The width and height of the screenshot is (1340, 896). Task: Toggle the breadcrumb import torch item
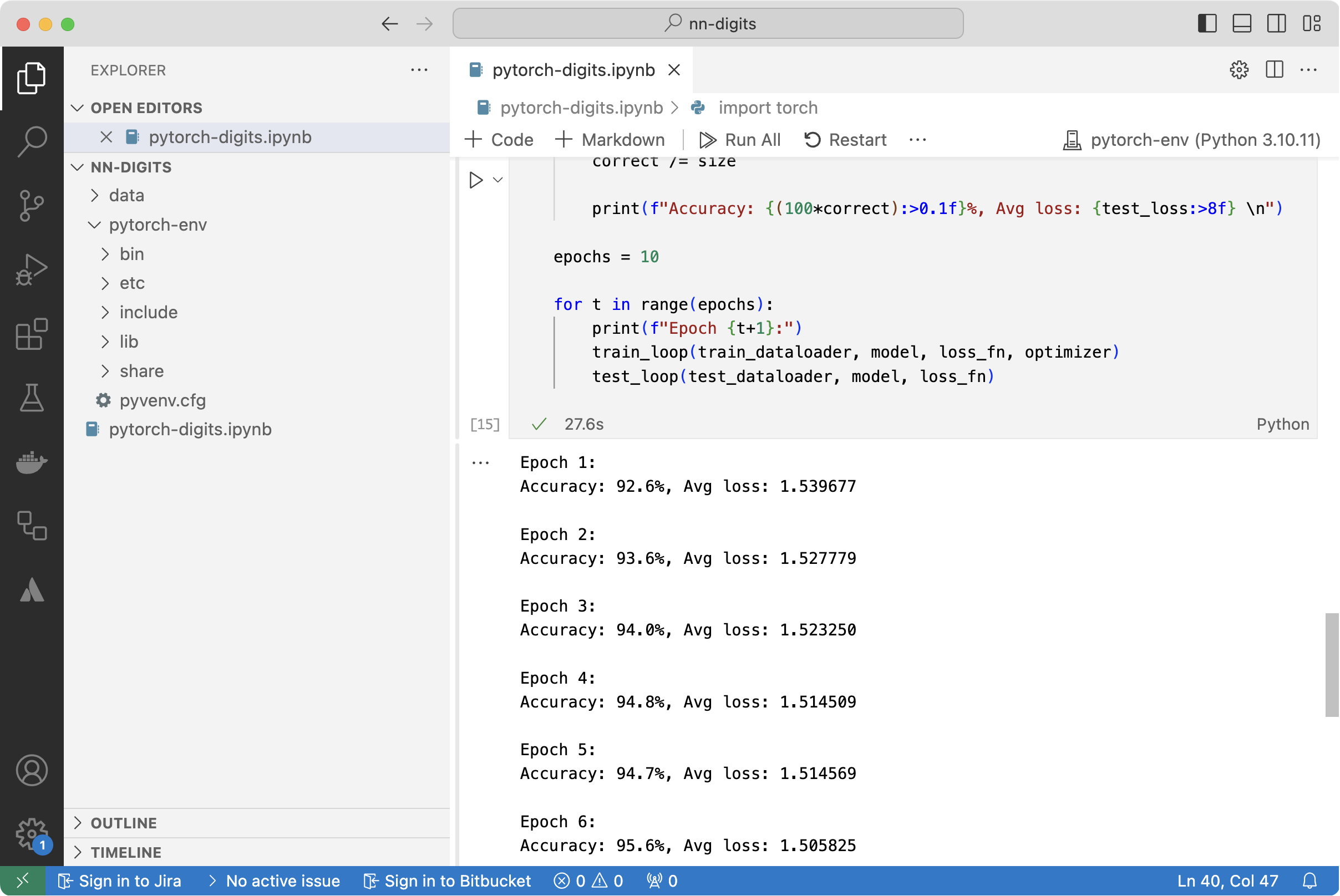(x=768, y=107)
